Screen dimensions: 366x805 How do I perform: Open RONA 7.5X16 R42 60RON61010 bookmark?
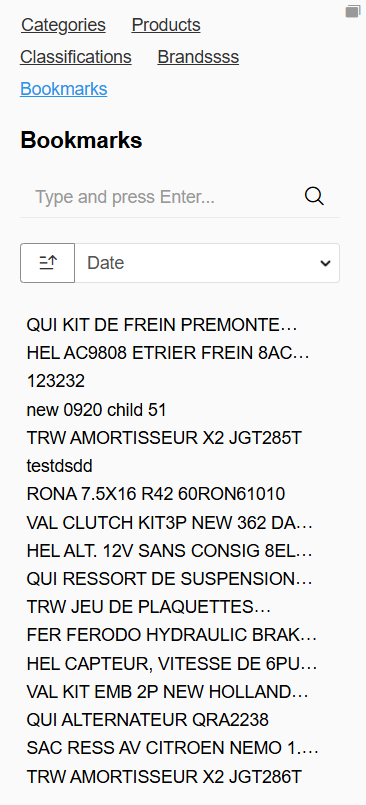pos(156,494)
